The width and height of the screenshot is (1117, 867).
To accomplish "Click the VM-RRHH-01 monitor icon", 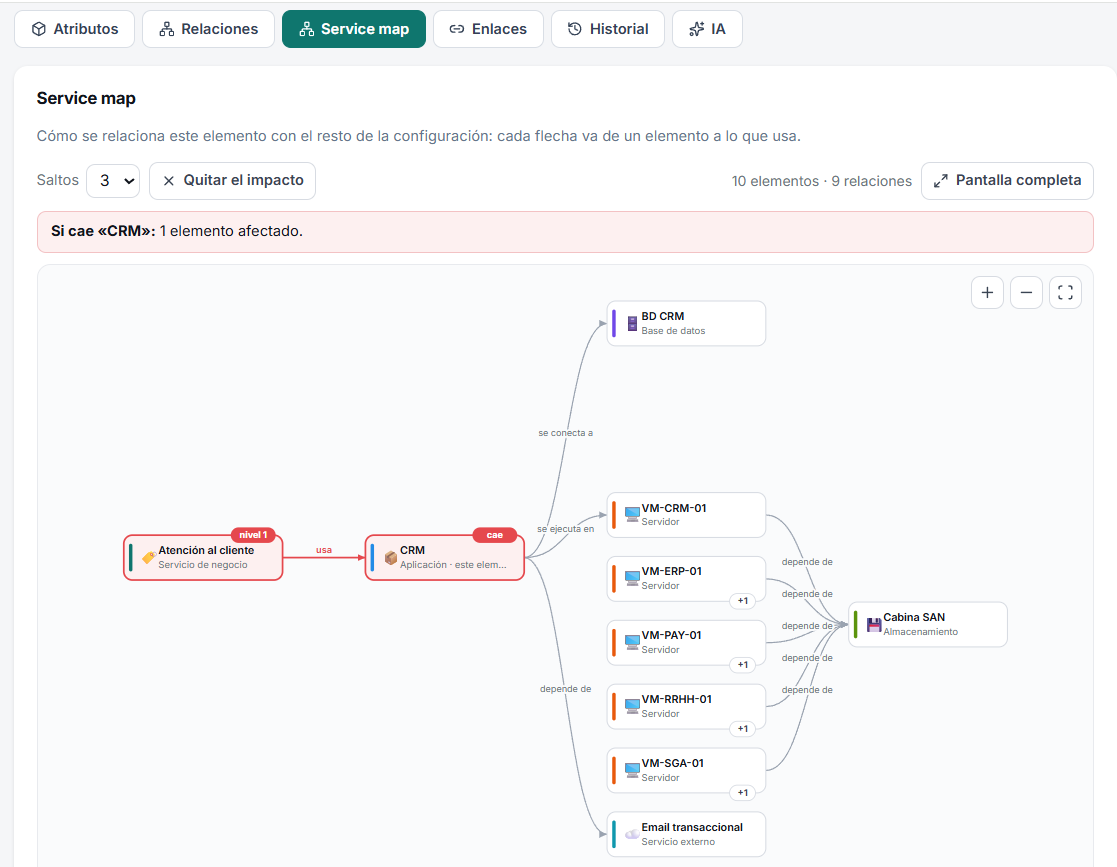I will point(632,706).
